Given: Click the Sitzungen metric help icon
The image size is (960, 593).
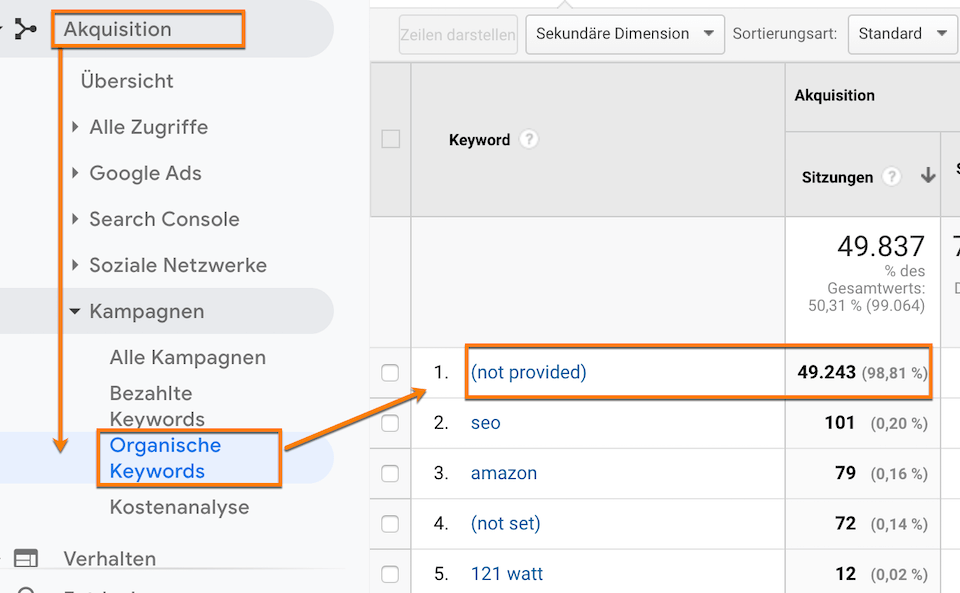Looking at the screenshot, I should pyautogui.click(x=891, y=177).
